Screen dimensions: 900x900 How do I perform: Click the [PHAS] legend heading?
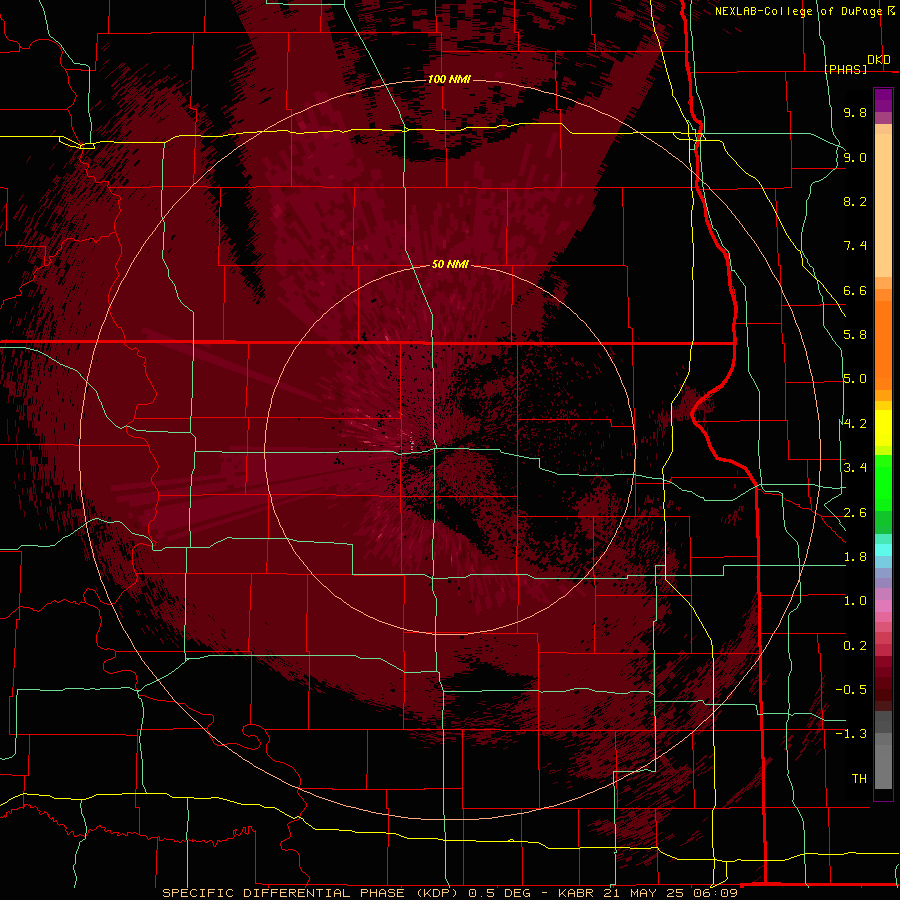(846, 69)
